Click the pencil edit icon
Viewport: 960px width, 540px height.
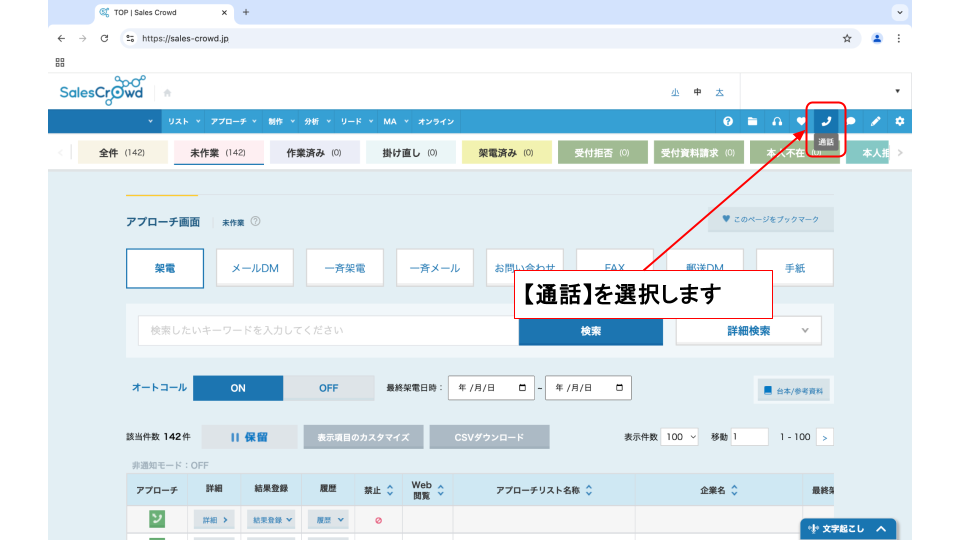875,121
